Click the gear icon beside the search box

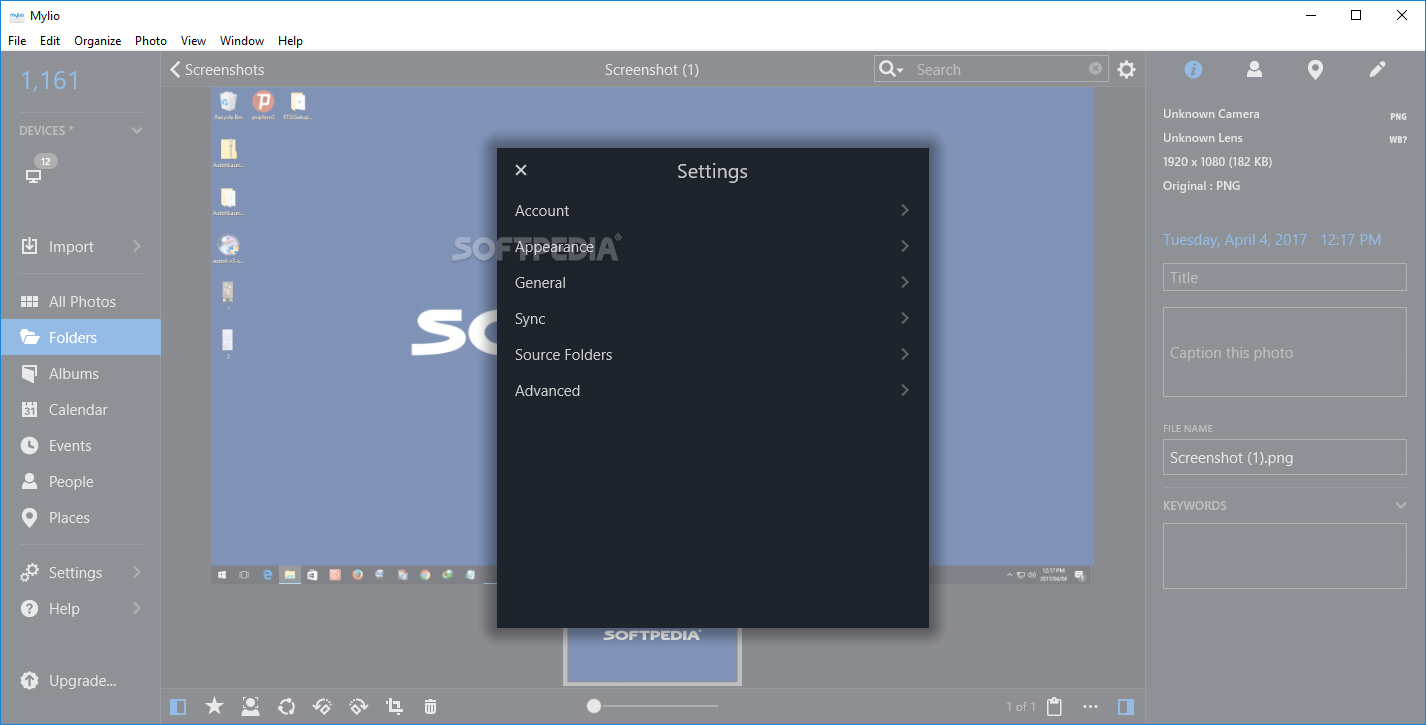[1127, 70]
